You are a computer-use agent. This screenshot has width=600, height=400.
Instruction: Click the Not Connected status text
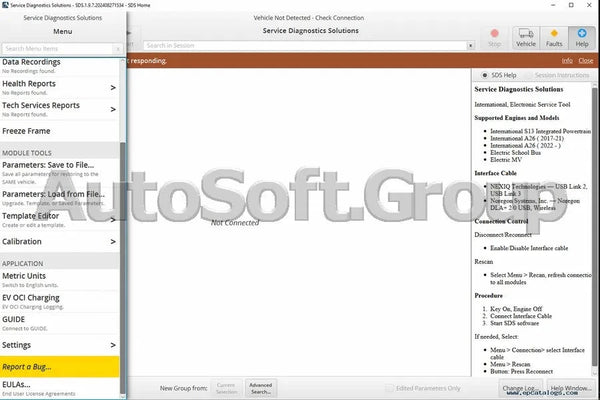click(235, 222)
